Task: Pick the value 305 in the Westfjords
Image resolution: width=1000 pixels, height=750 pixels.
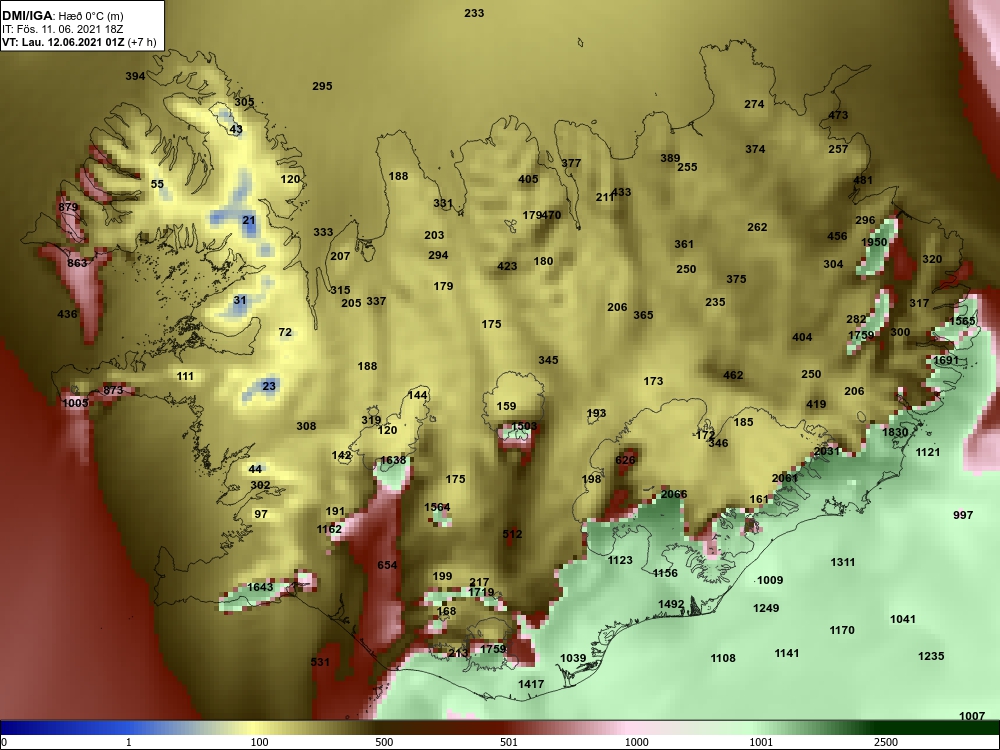Action: point(244,101)
